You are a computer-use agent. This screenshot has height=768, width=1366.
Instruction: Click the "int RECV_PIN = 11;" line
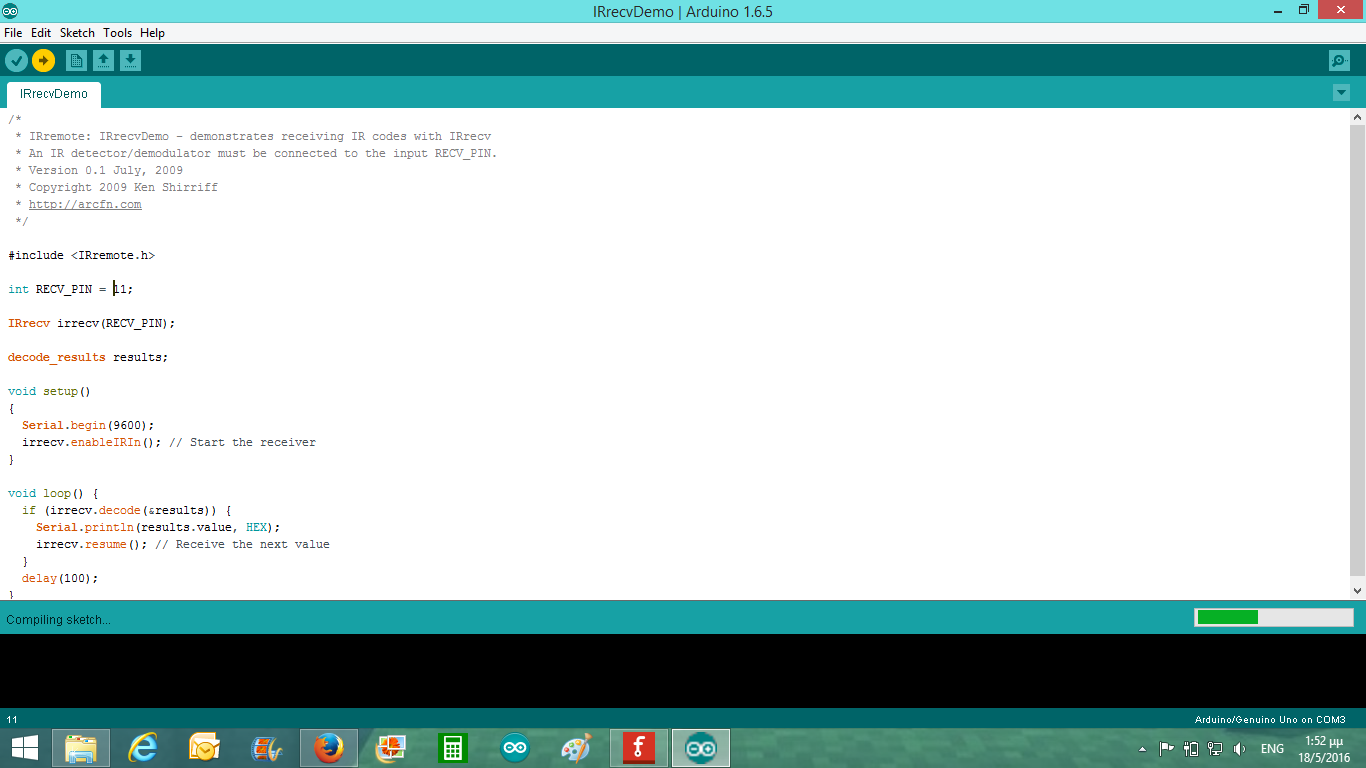pos(71,290)
